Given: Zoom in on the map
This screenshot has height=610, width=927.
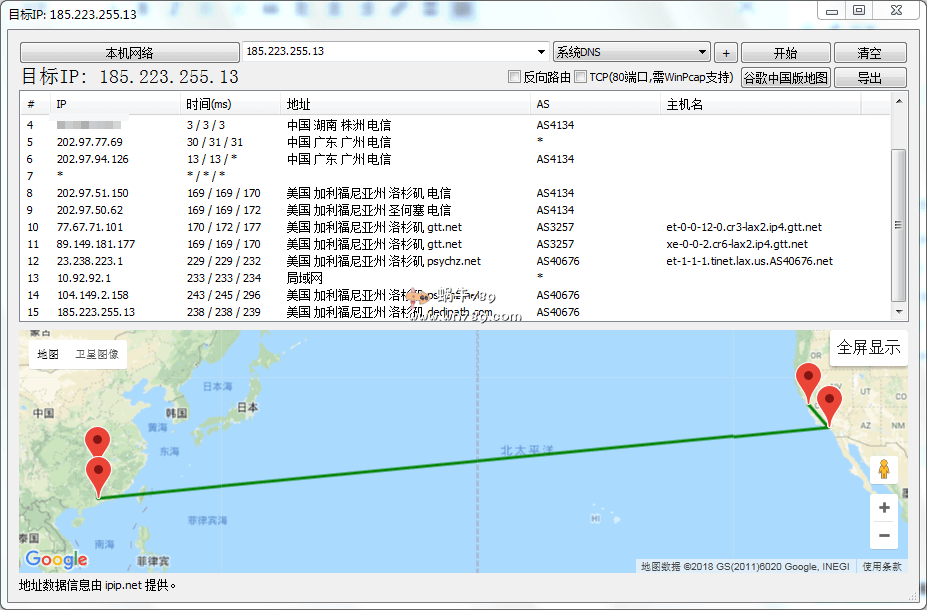Looking at the screenshot, I should click(884, 508).
